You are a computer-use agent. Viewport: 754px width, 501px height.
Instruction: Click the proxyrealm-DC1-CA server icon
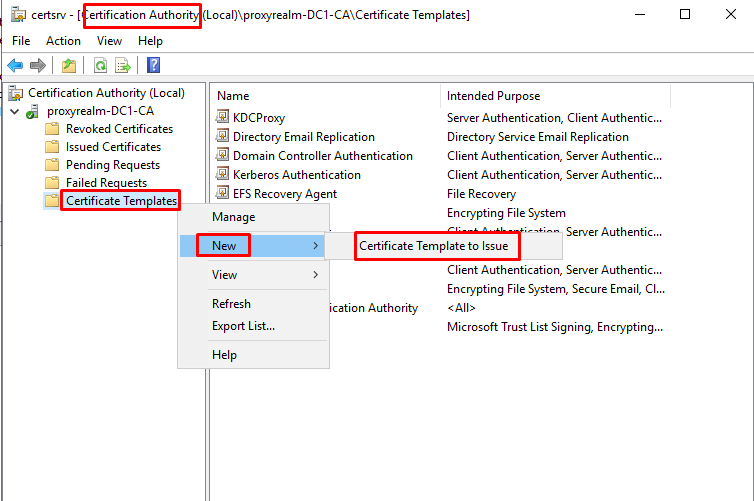coord(33,112)
